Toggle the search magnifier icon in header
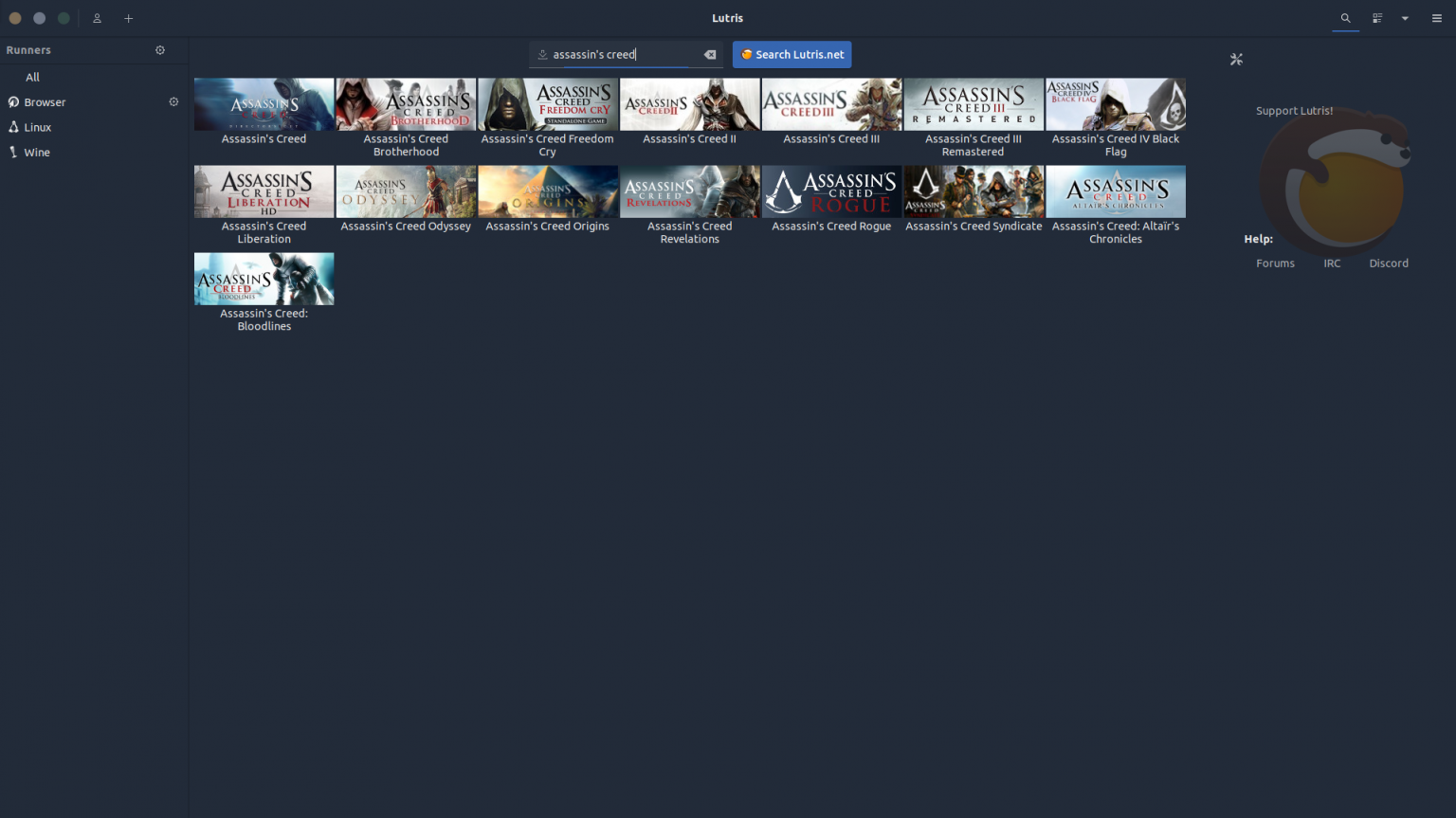Screen dimensions: 1456x818 click(1345, 18)
